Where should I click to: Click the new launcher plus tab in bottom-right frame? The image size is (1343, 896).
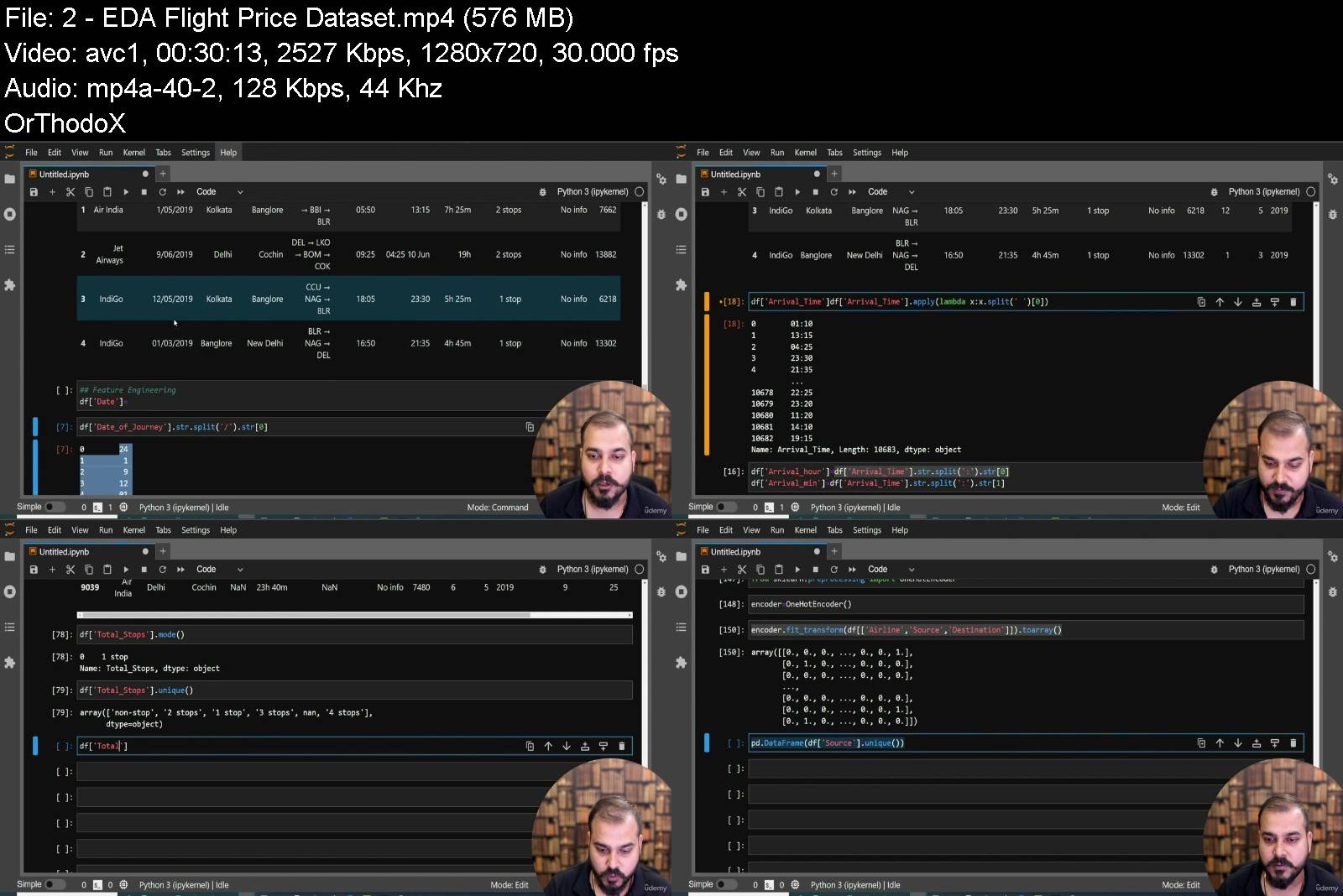pyautogui.click(x=834, y=551)
